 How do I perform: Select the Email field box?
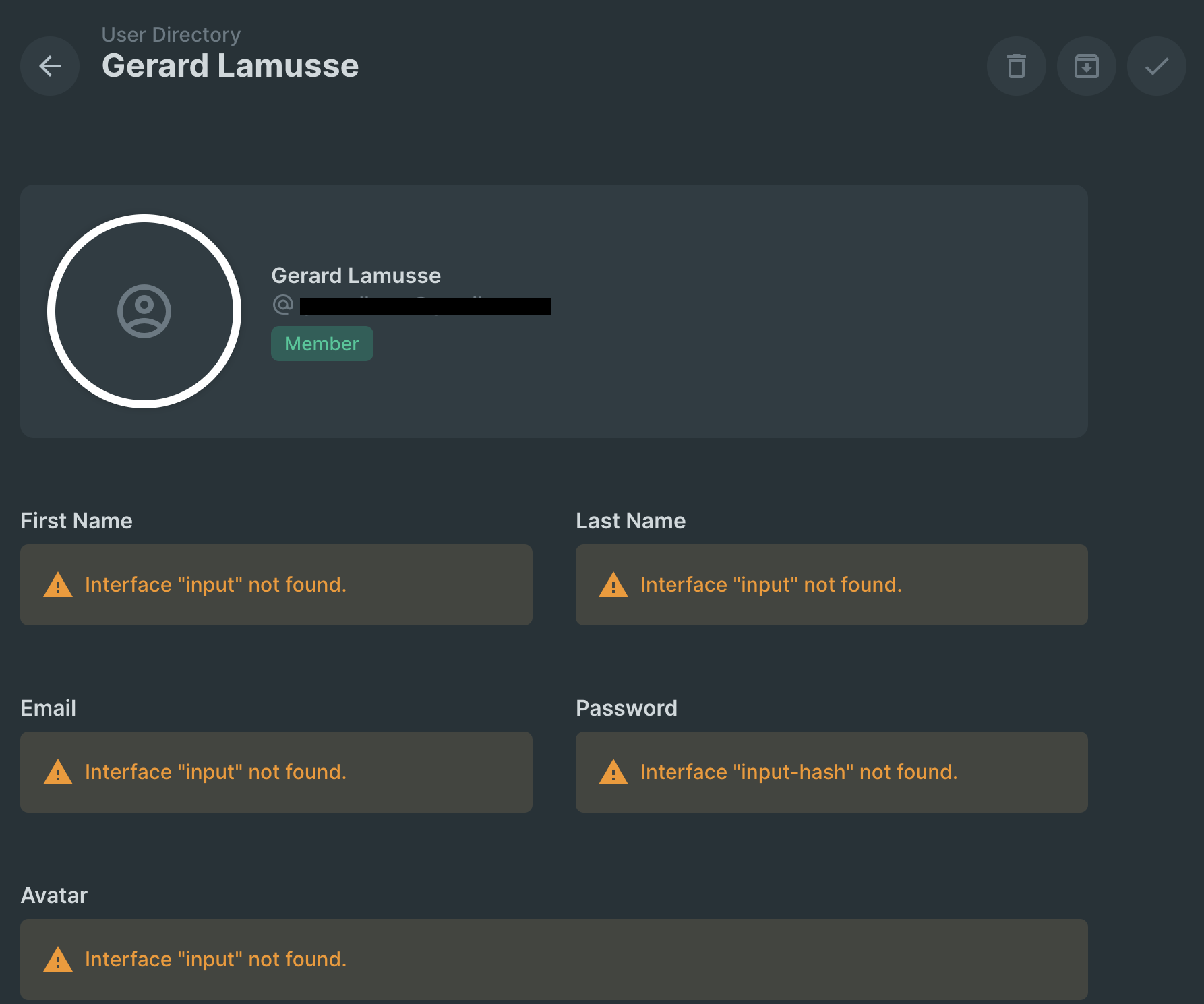pos(276,772)
